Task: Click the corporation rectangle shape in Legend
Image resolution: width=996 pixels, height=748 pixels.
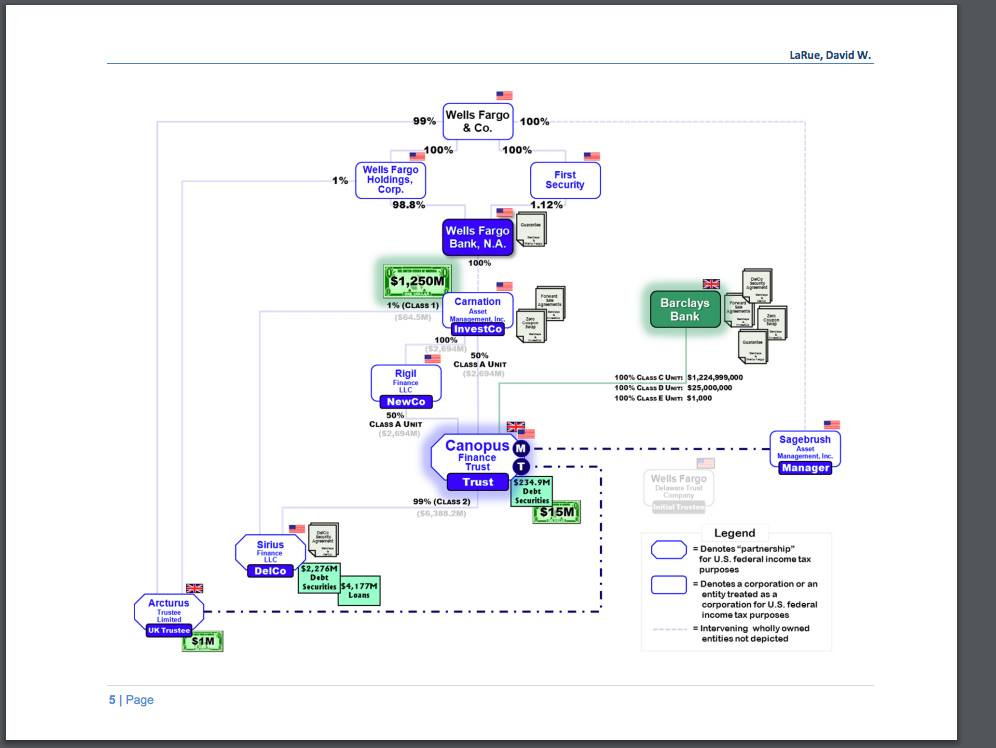Action: 669,585
